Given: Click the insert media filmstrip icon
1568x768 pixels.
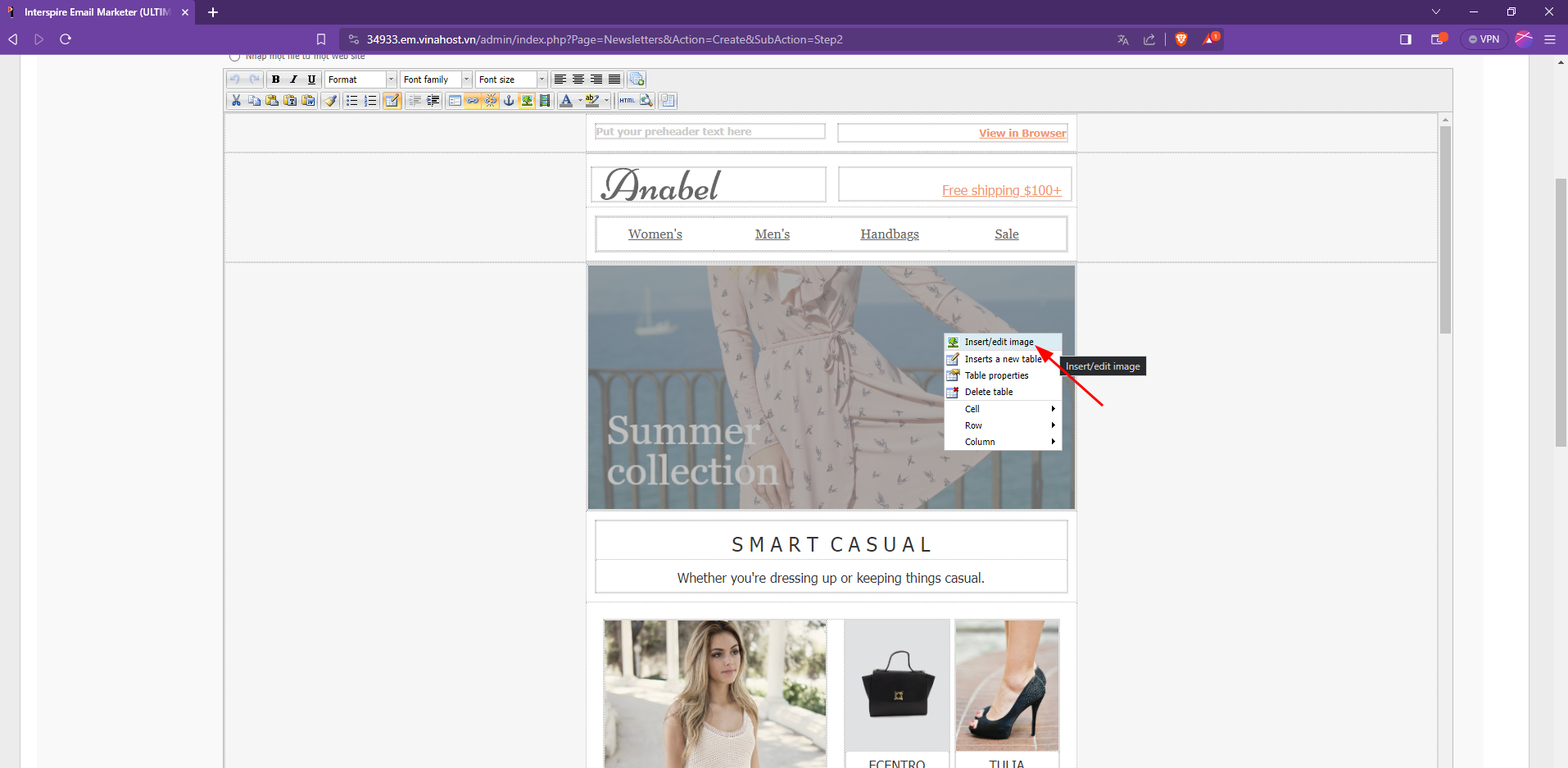Looking at the screenshot, I should [x=545, y=101].
